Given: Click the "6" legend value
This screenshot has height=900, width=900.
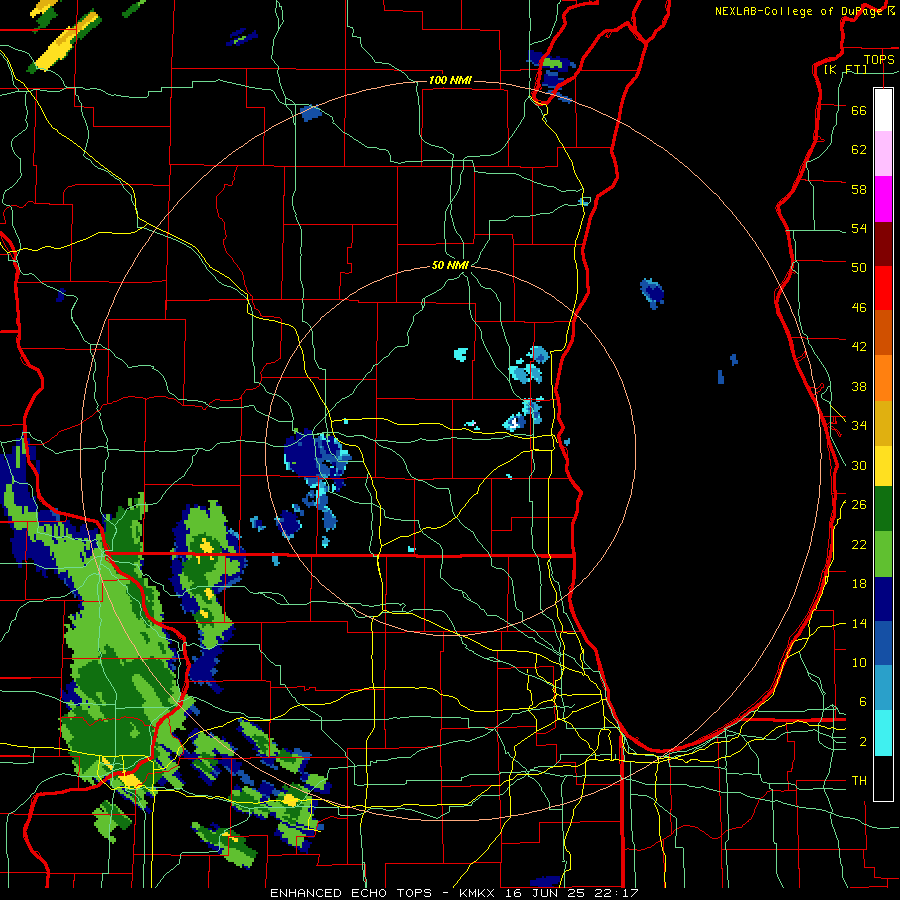Looking at the screenshot, I should click(863, 702).
